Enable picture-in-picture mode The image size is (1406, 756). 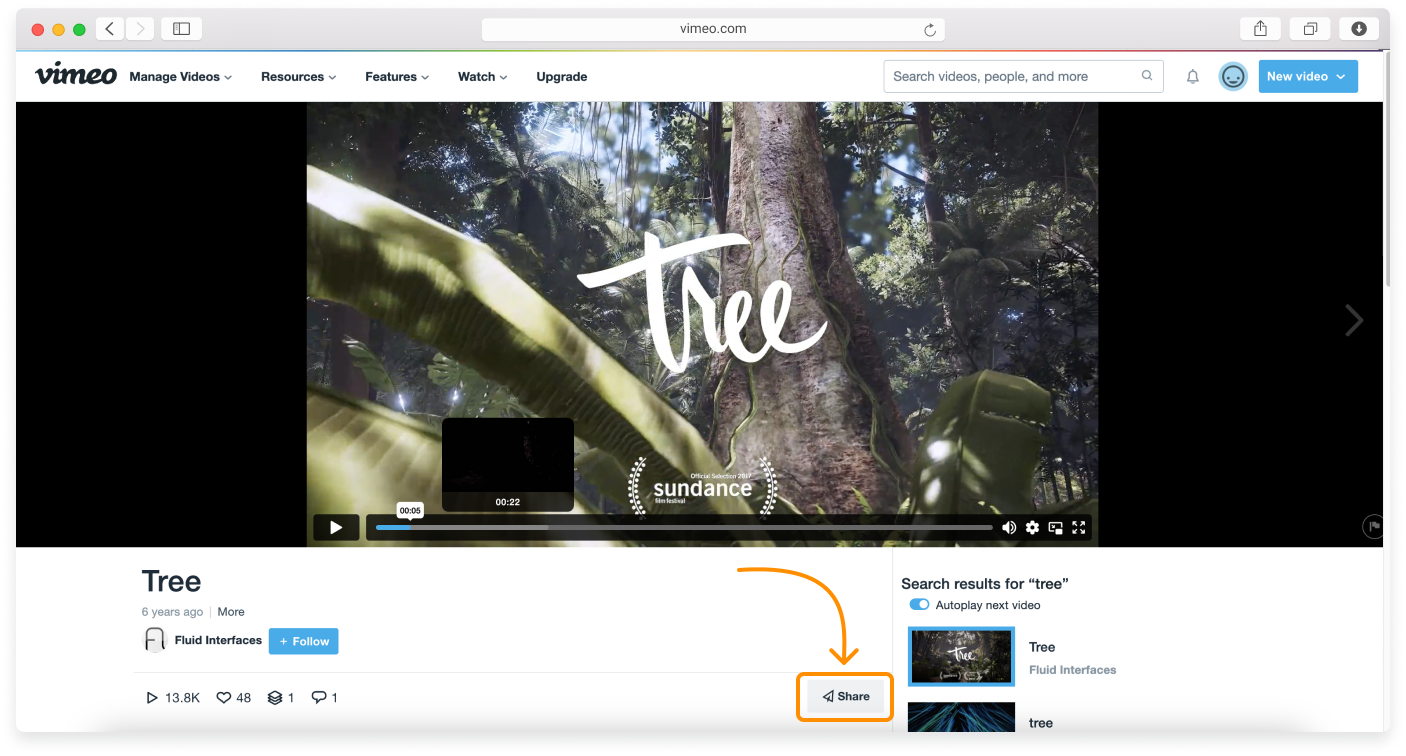click(x=1055, y=527)
